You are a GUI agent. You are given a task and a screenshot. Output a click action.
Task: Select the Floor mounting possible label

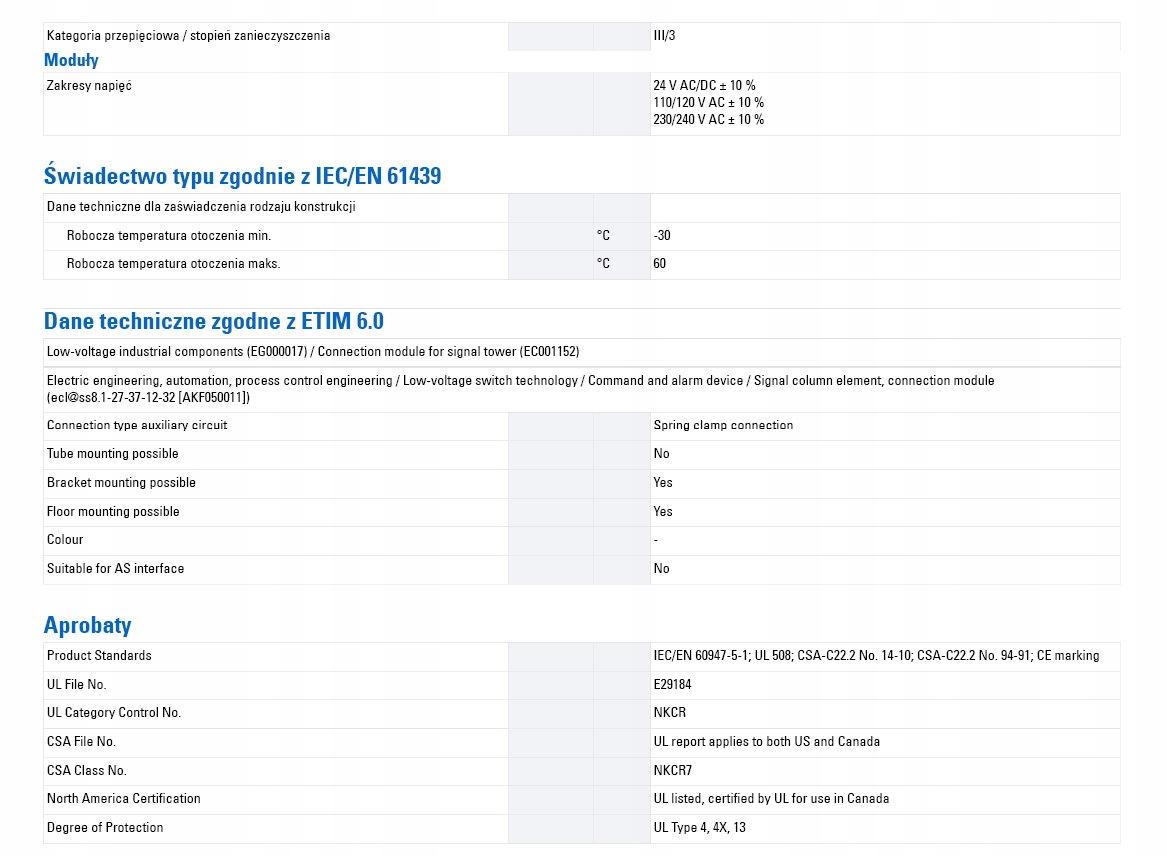click(113, 511)
